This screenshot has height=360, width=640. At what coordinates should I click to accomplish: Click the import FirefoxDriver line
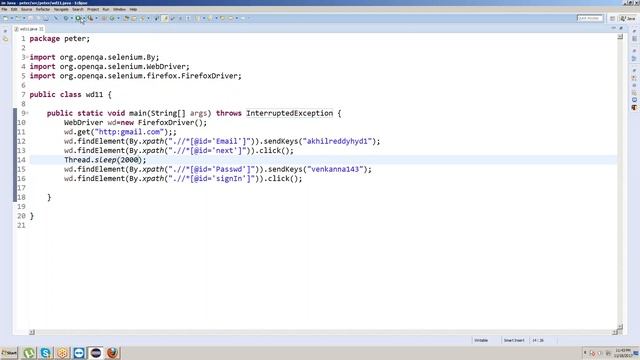click(136, 76)
